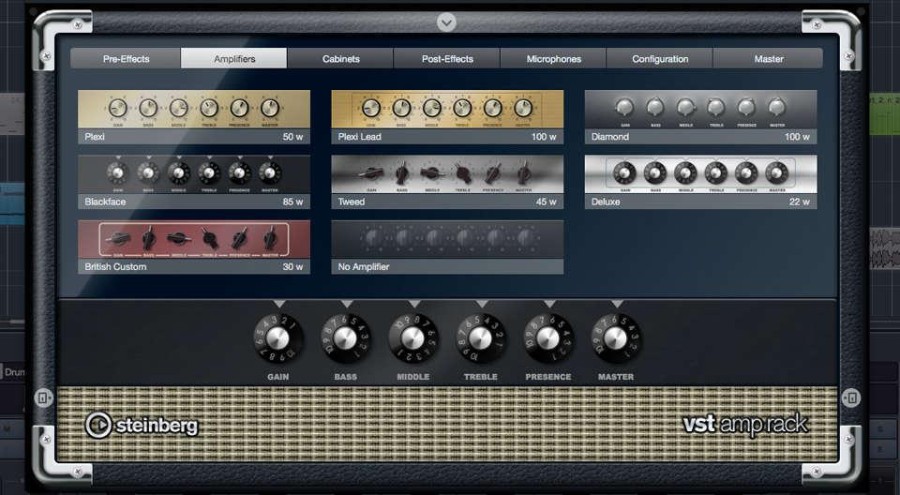This screenshot has width=900, height=495.
Task: Collapse the rack with top chevron button
Action: click(447, 22)
